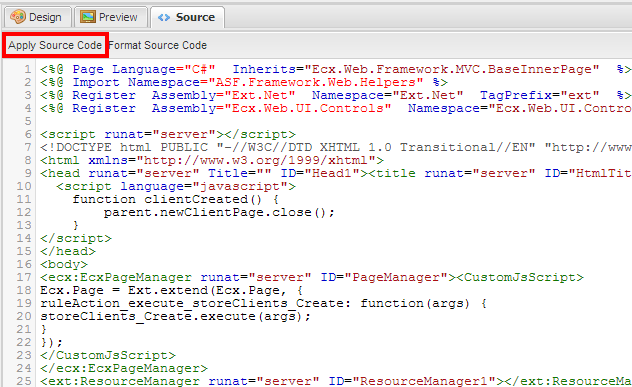Switch to the Design tab

click(37, 17)
